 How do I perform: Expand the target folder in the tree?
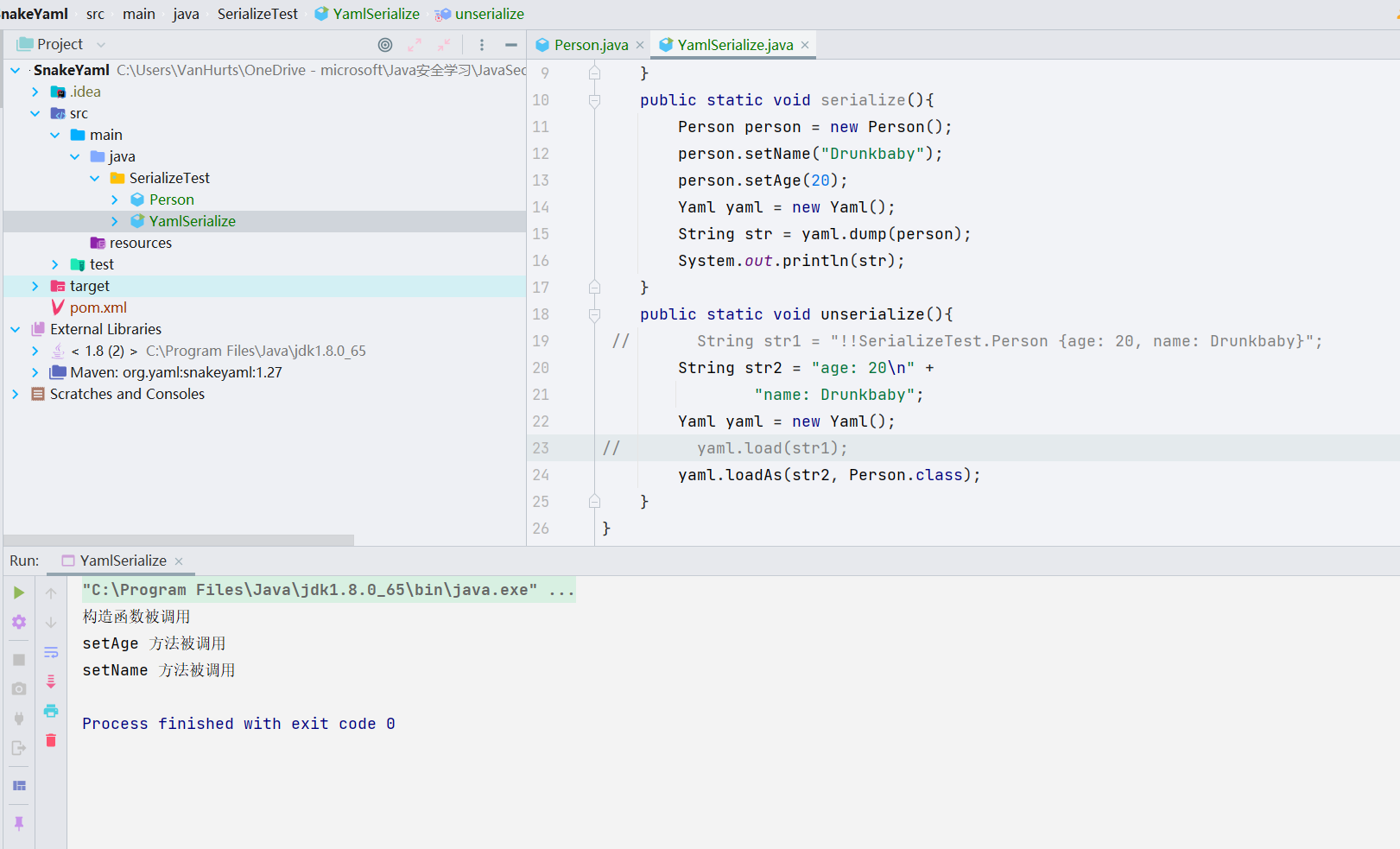35,286
